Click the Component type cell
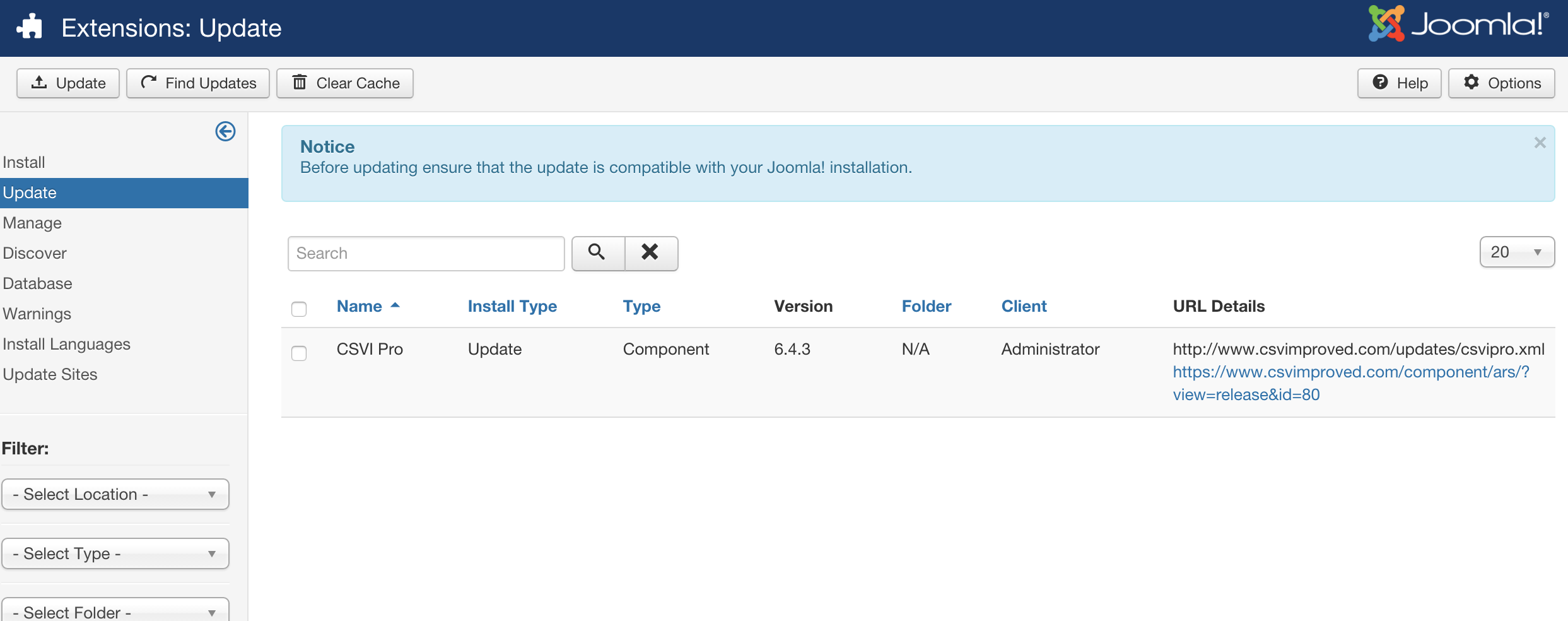This screenshot has height=621, width=1568. tap(666, 349)
